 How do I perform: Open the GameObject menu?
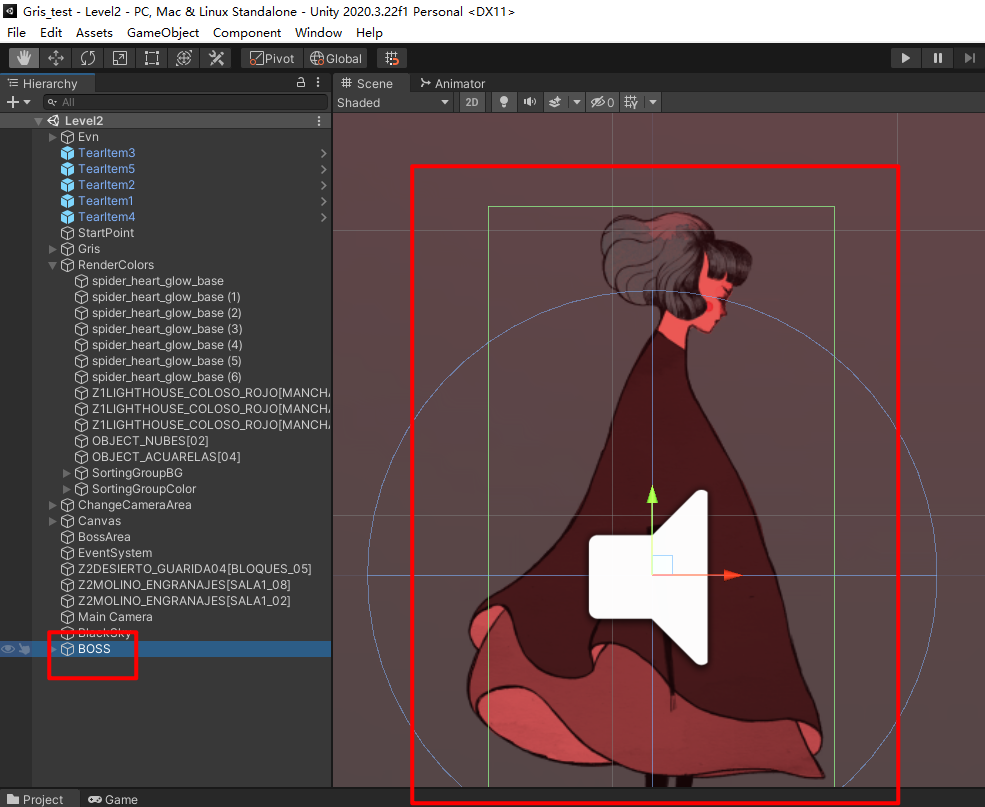(x=163, y=33)
